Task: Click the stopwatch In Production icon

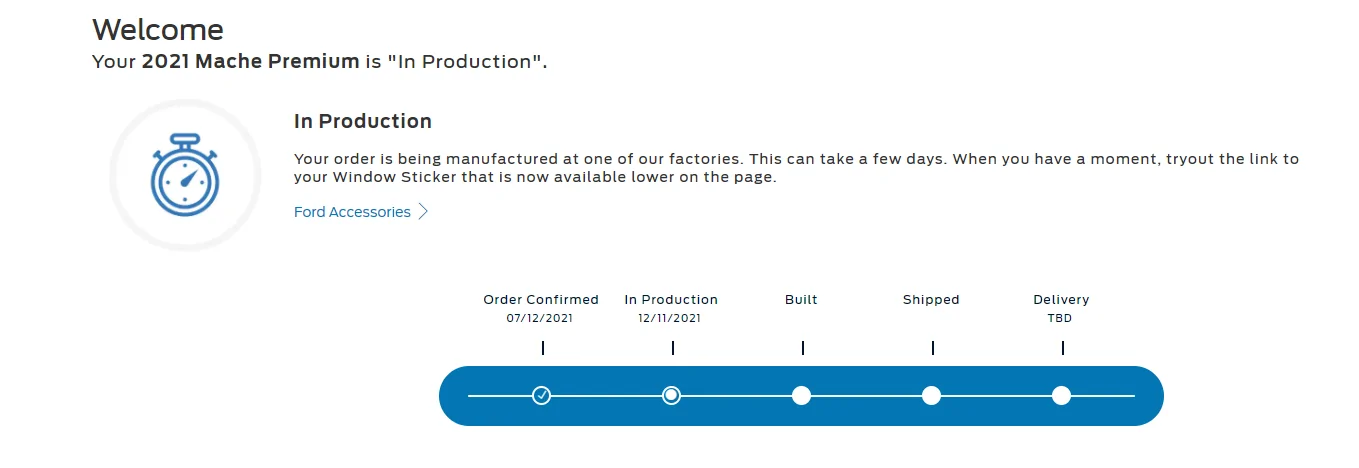Action: coord(185,175)
